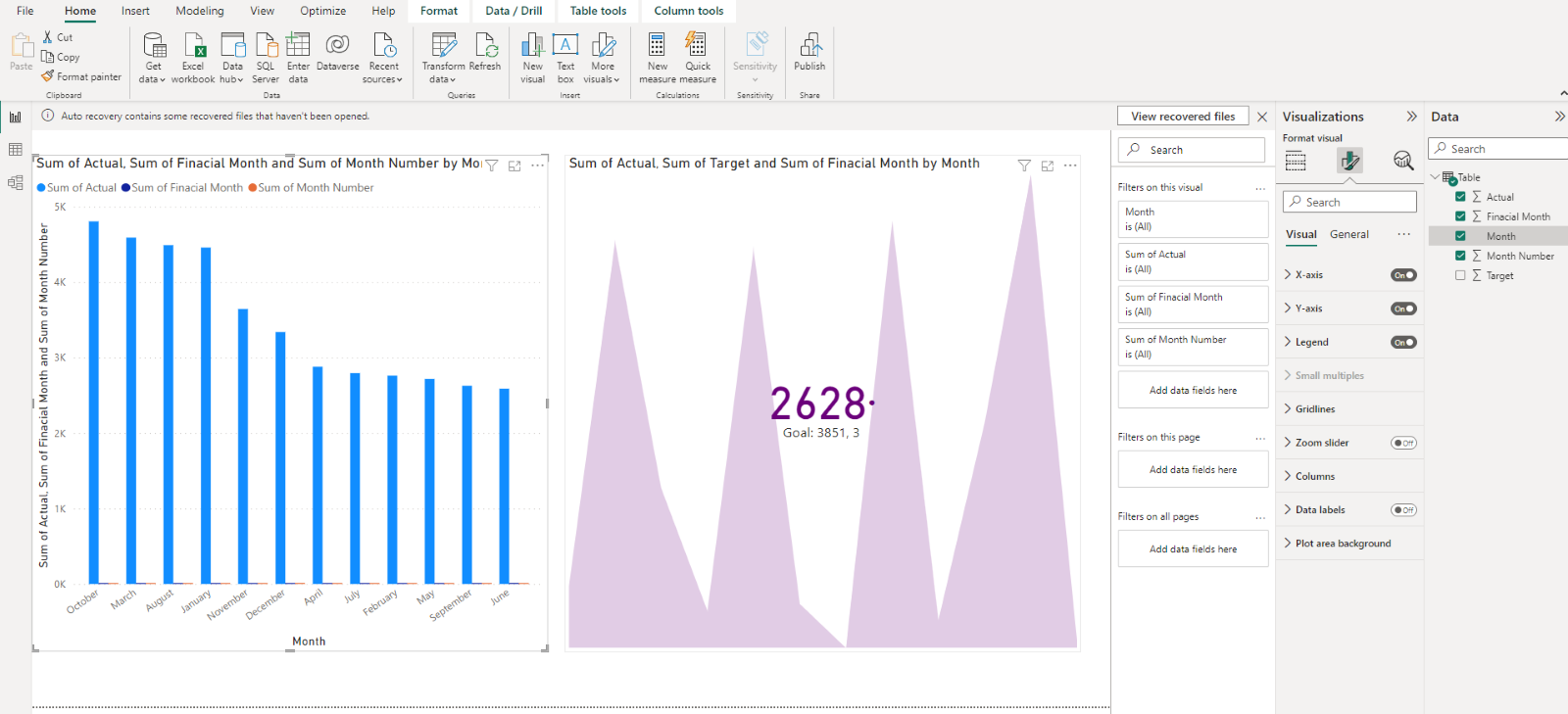Expand the Plot area background section
The image size is (1568, 714).
[x=1343, y=544]
